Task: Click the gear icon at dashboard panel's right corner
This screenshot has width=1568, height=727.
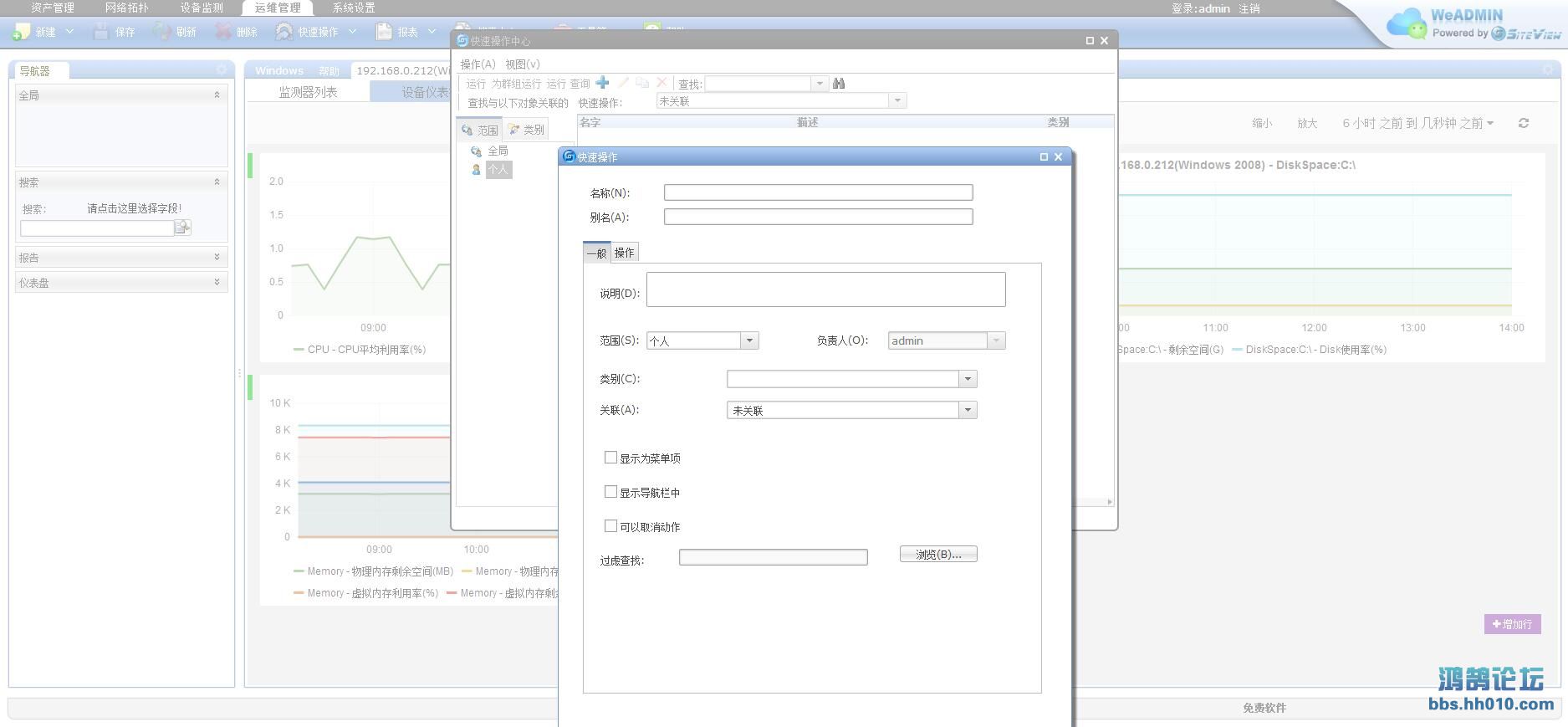Action: pyautogui.click(x=1548, y=70)
